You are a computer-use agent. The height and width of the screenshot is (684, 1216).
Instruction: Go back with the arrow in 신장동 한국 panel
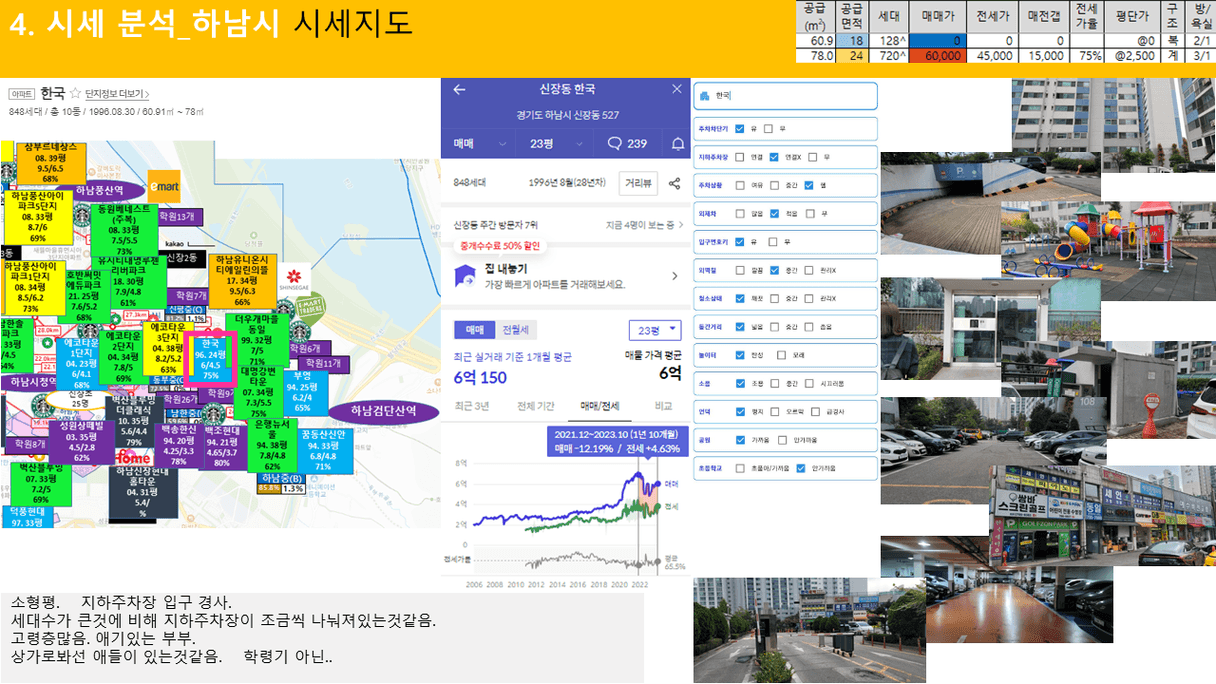coord(459,89)
